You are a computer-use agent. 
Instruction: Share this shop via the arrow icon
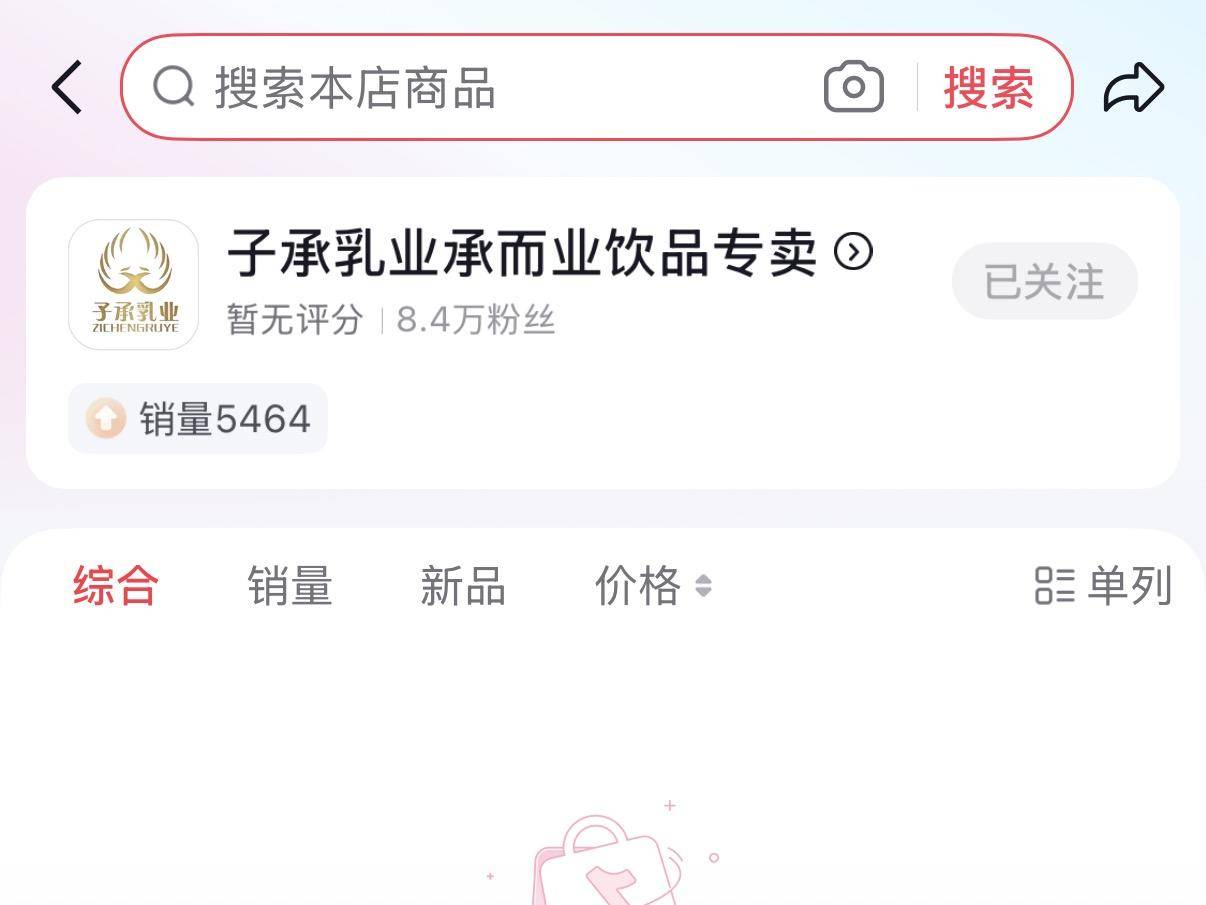point(1134,87)
